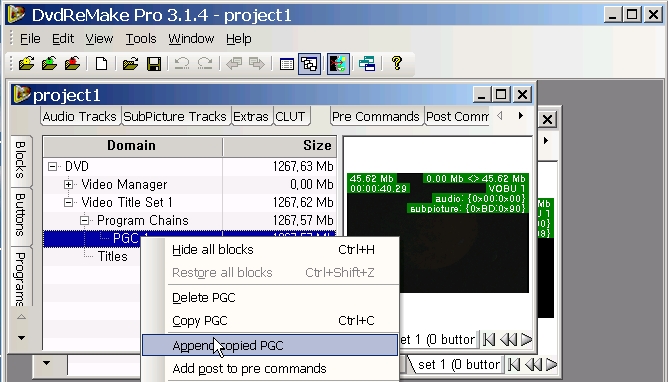Toggle the overlapping windows view button

[309, 64]
